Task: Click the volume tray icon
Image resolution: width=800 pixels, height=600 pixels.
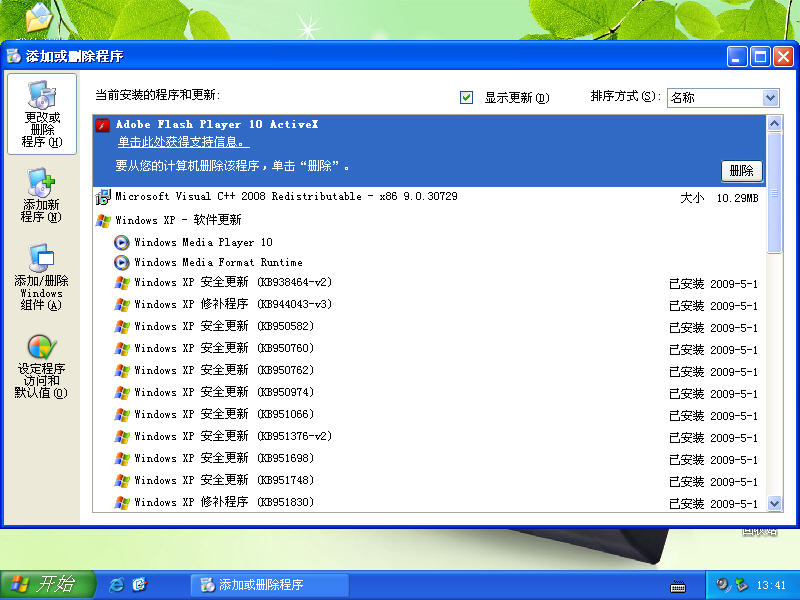Action: (x=722, y=584)
